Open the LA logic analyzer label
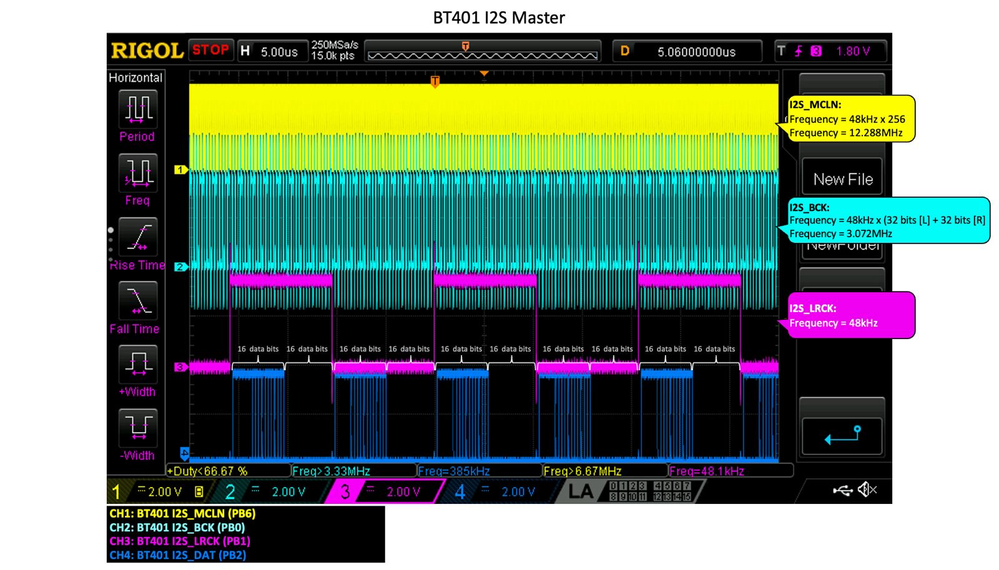999x570 pixels. [580, 491]
